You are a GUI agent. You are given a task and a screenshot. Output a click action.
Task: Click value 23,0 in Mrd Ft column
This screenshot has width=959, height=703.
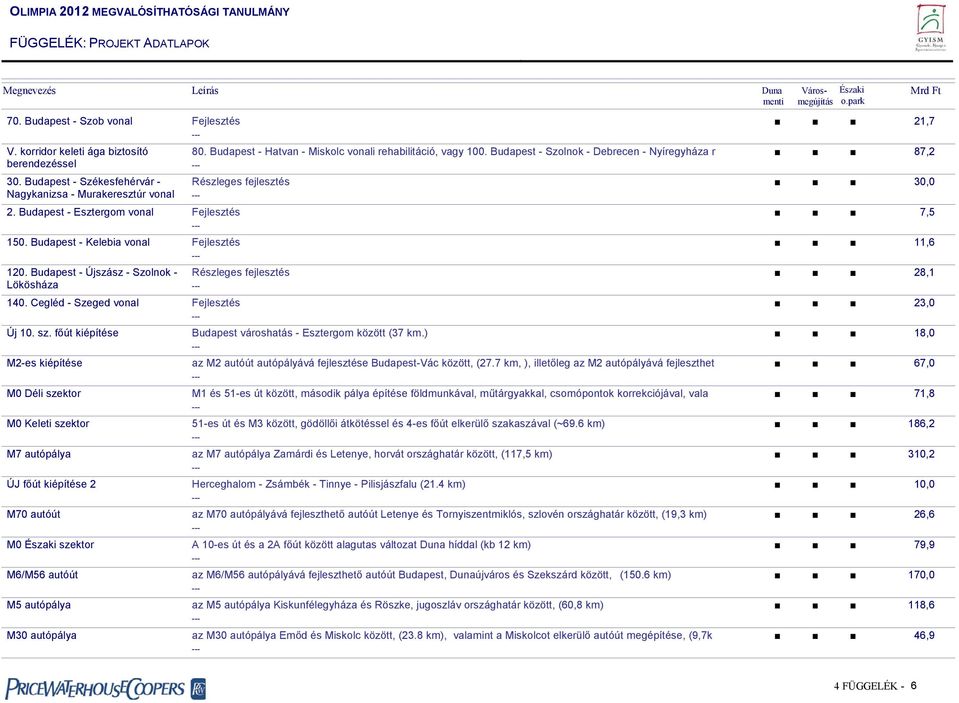[924, 303]
